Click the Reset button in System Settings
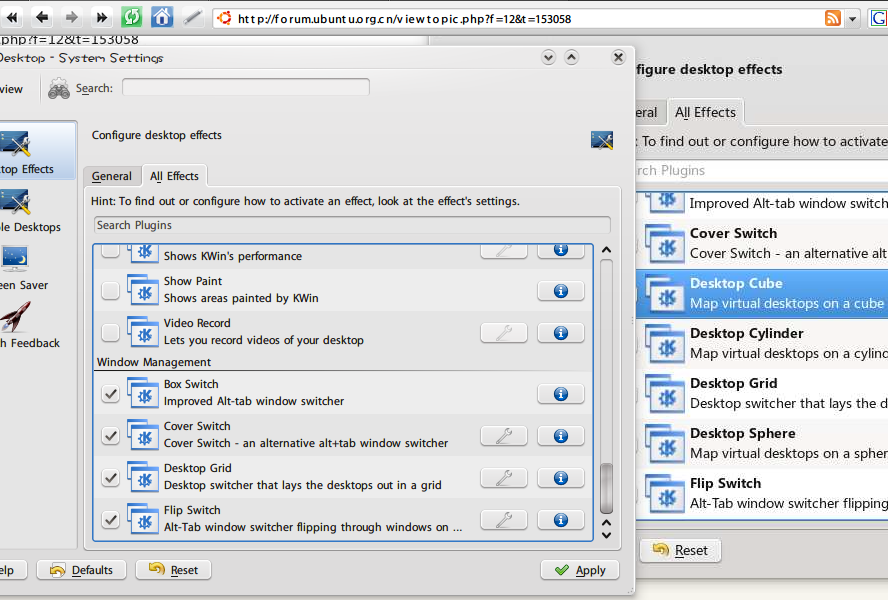Image resolution: width=888 pixels, height=600 pixels. coord(173,570)
